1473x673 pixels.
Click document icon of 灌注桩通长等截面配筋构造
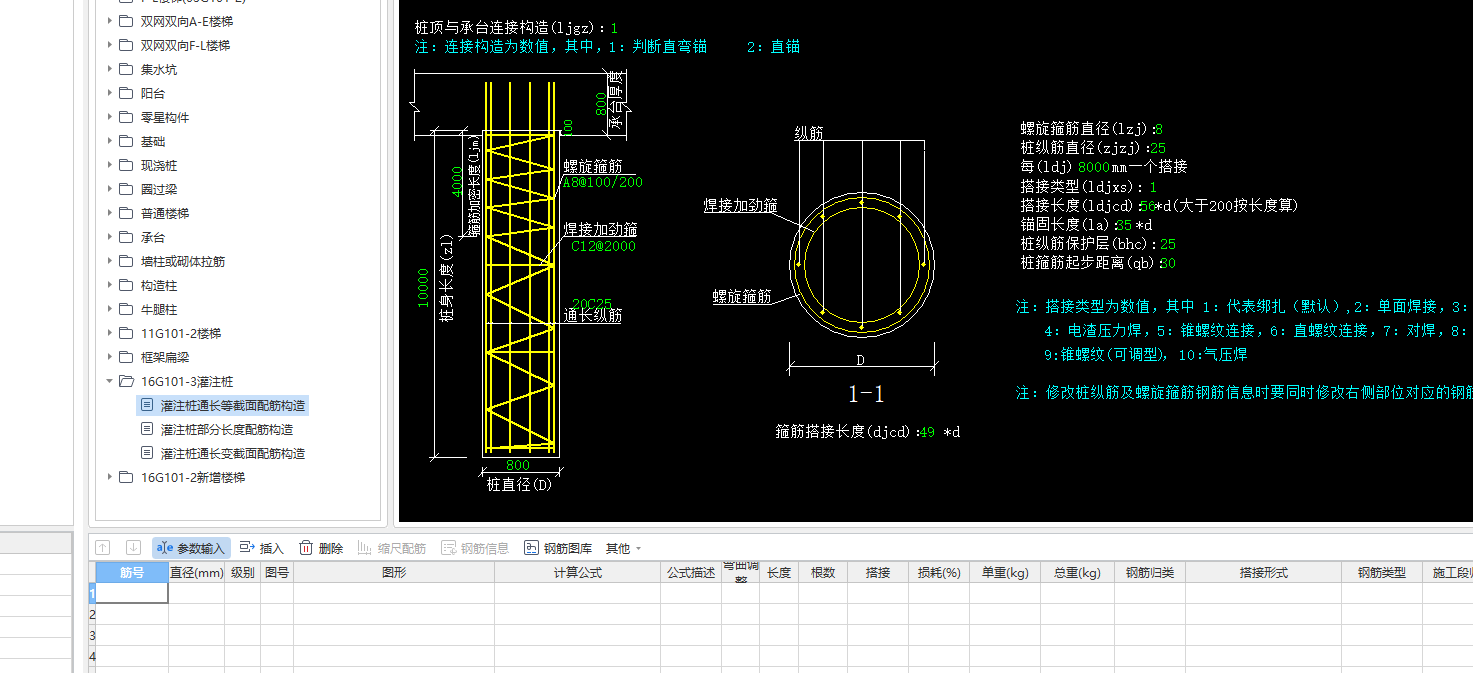pyautogui.click(x=147, y=405)
